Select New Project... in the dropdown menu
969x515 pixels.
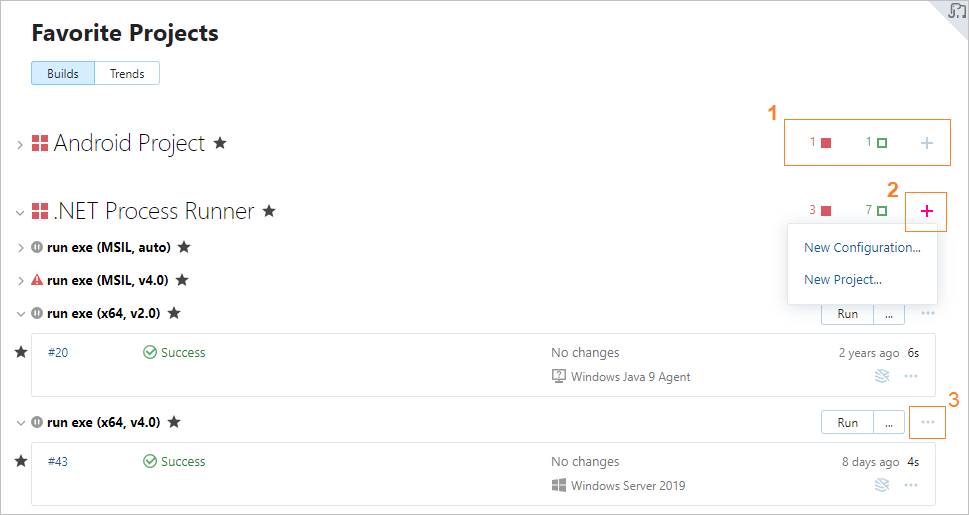coord(842,280)
